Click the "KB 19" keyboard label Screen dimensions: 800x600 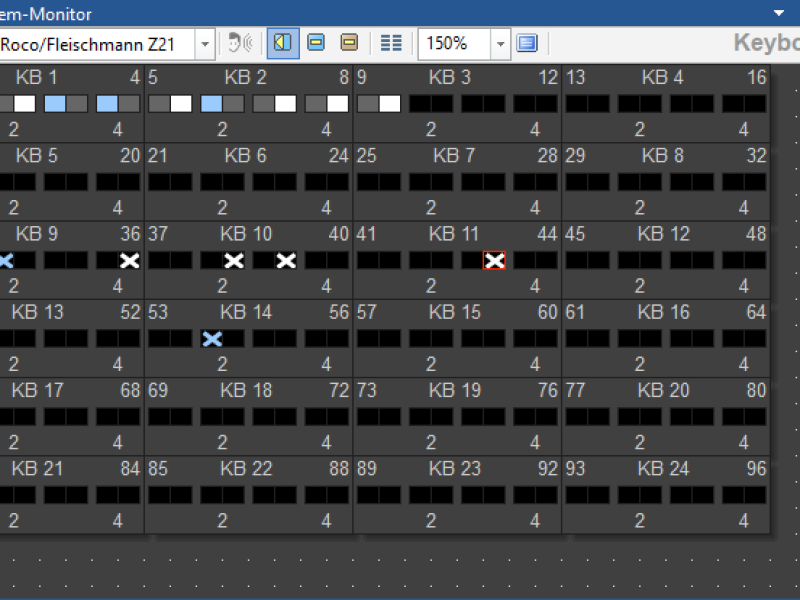pos(455,390)
